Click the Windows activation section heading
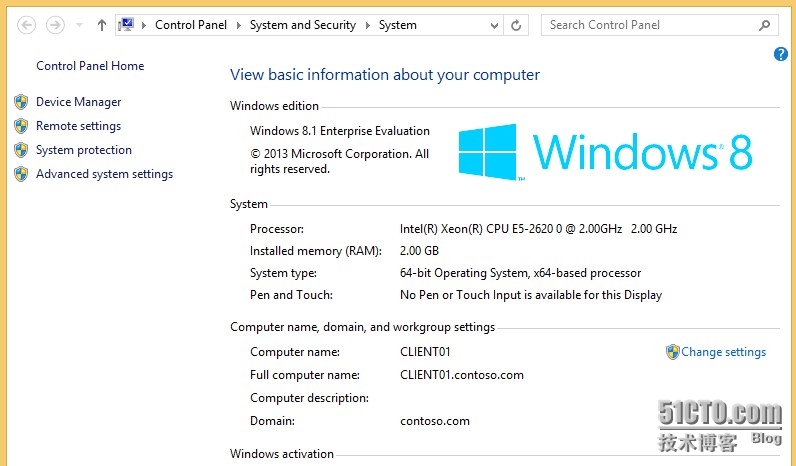 click(x=282, y=454)
